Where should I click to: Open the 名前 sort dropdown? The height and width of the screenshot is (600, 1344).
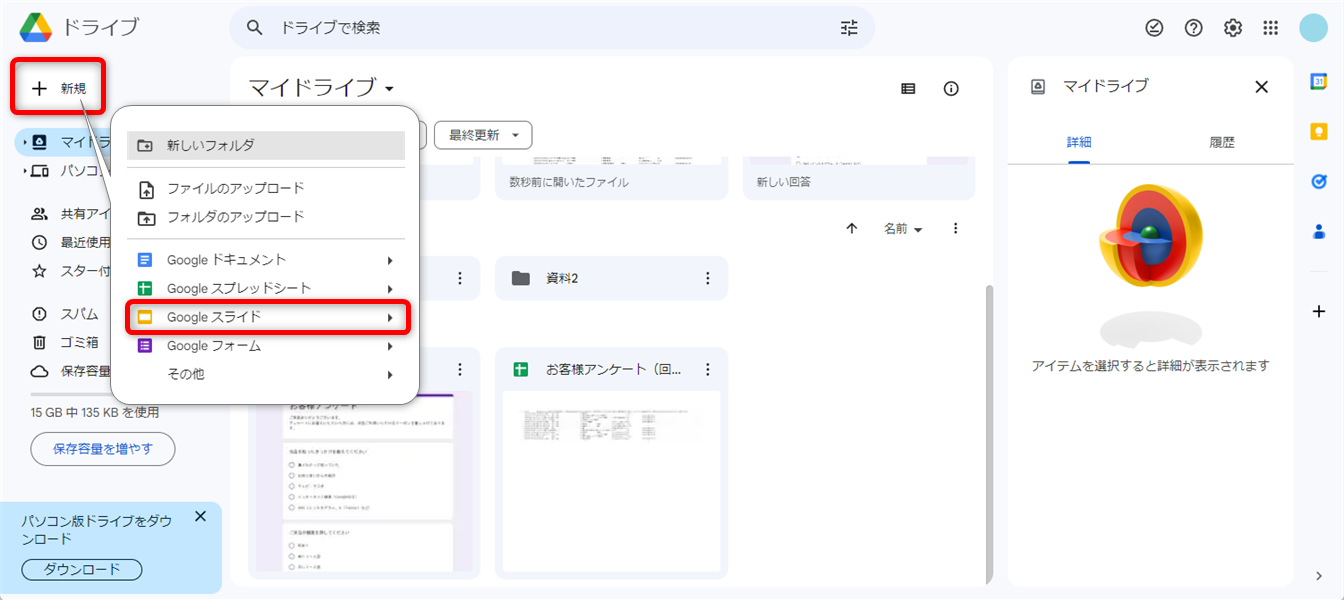point(902,228)
